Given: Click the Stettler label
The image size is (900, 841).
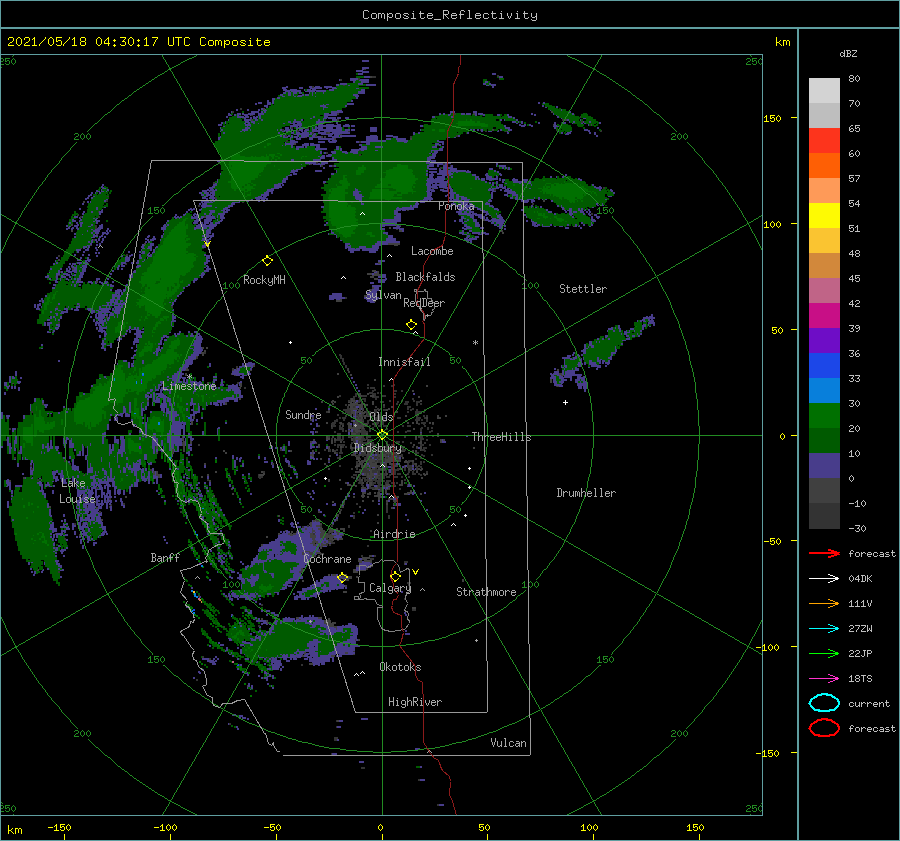Looking at the screenshot, I should coord(583,289).
